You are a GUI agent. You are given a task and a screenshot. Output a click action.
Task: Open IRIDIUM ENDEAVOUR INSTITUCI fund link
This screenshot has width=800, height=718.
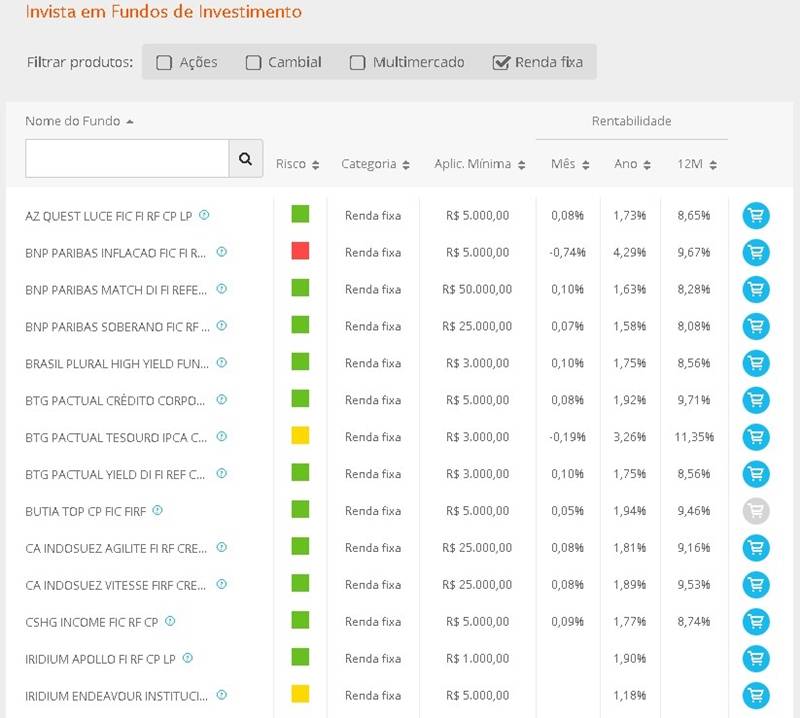tap(116, 696)
